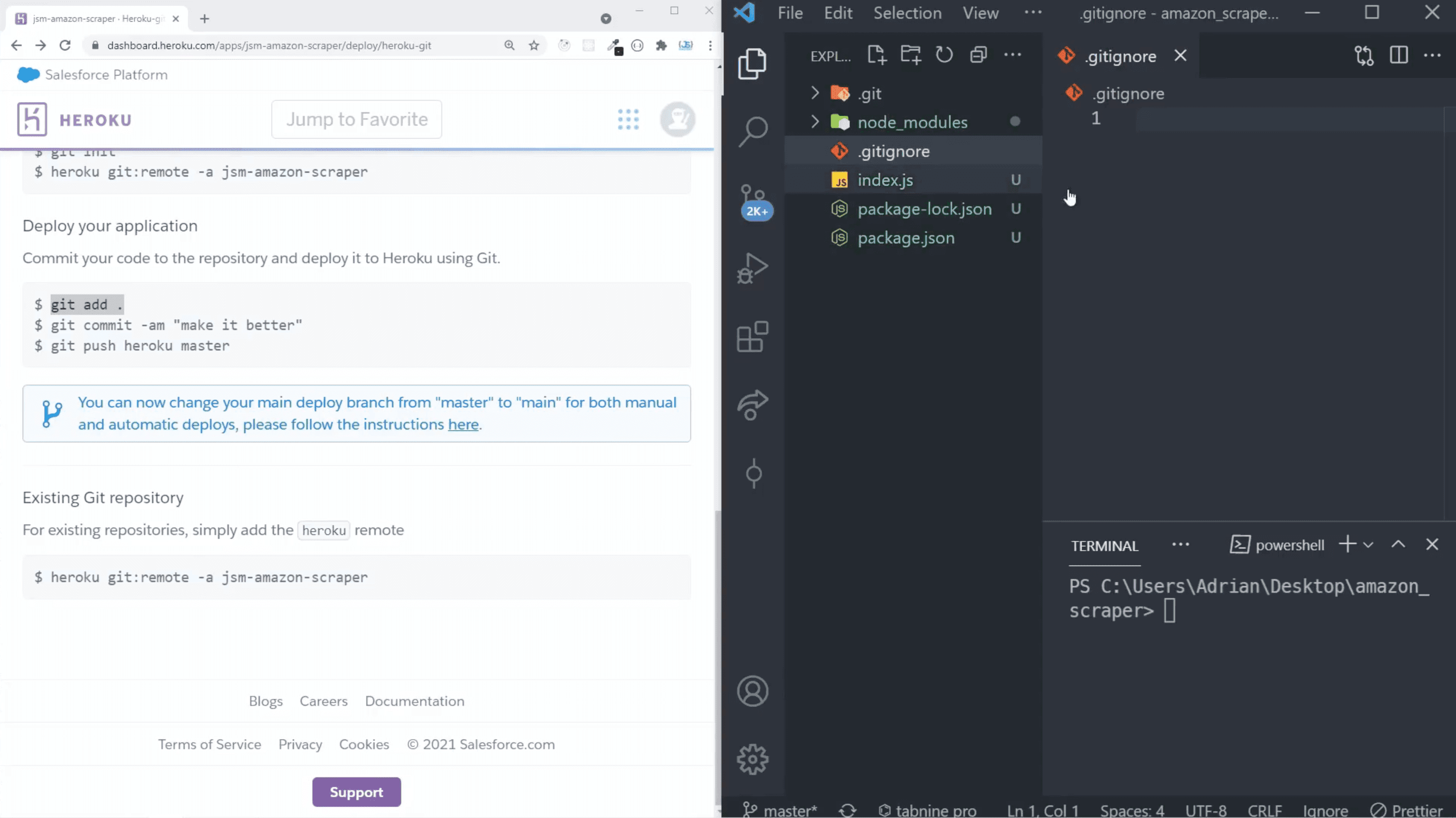Click the Heroku logo
The height and width of the screenshot is (818, 1456).
tap(74, 119)
